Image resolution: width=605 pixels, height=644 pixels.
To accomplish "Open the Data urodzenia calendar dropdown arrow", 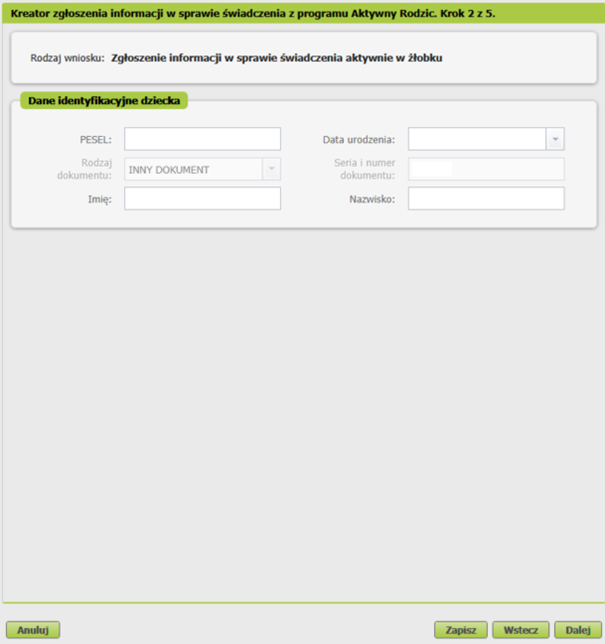I will coord(555,139).
